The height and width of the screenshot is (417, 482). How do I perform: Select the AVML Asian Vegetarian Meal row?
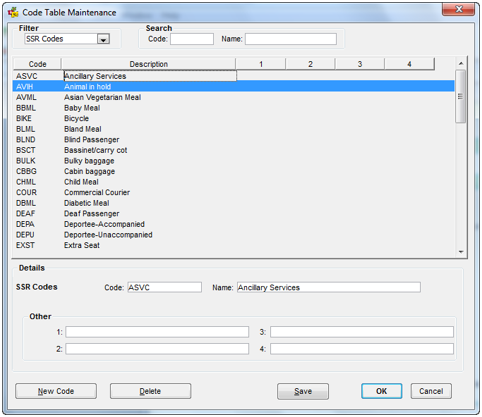[234, 97]
